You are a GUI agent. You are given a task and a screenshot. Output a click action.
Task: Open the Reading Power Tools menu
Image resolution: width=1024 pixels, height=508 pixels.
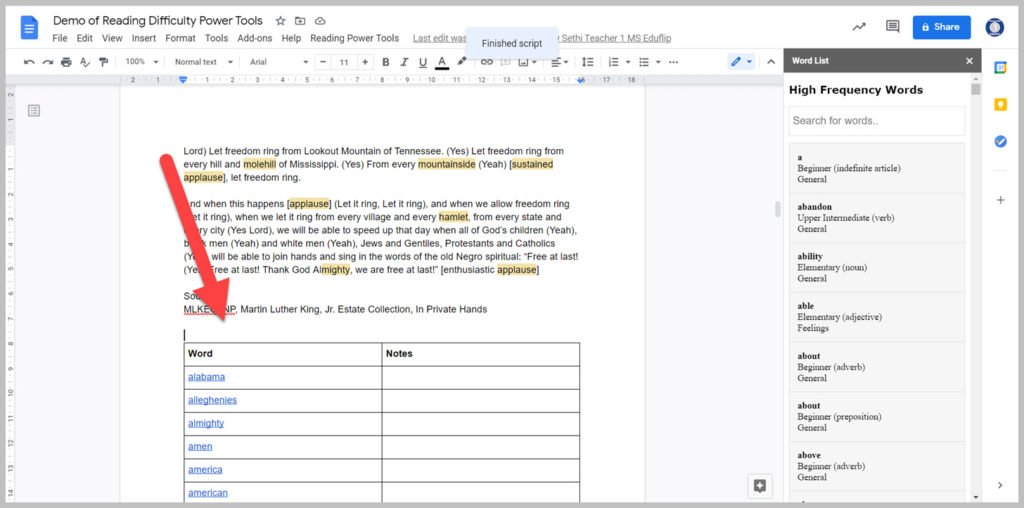(x=355, y=38)
